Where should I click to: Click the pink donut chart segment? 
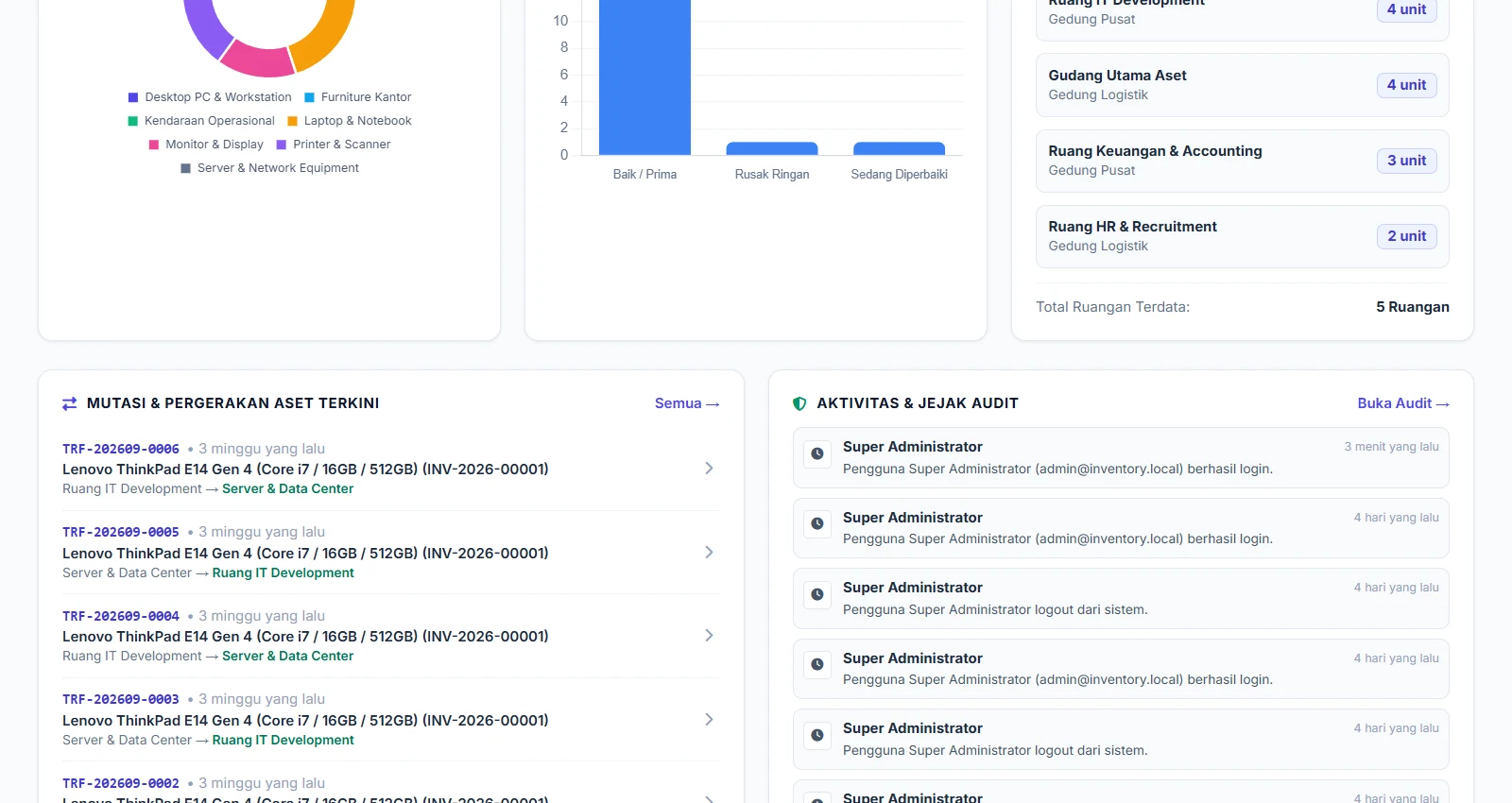tap(258, 60)
